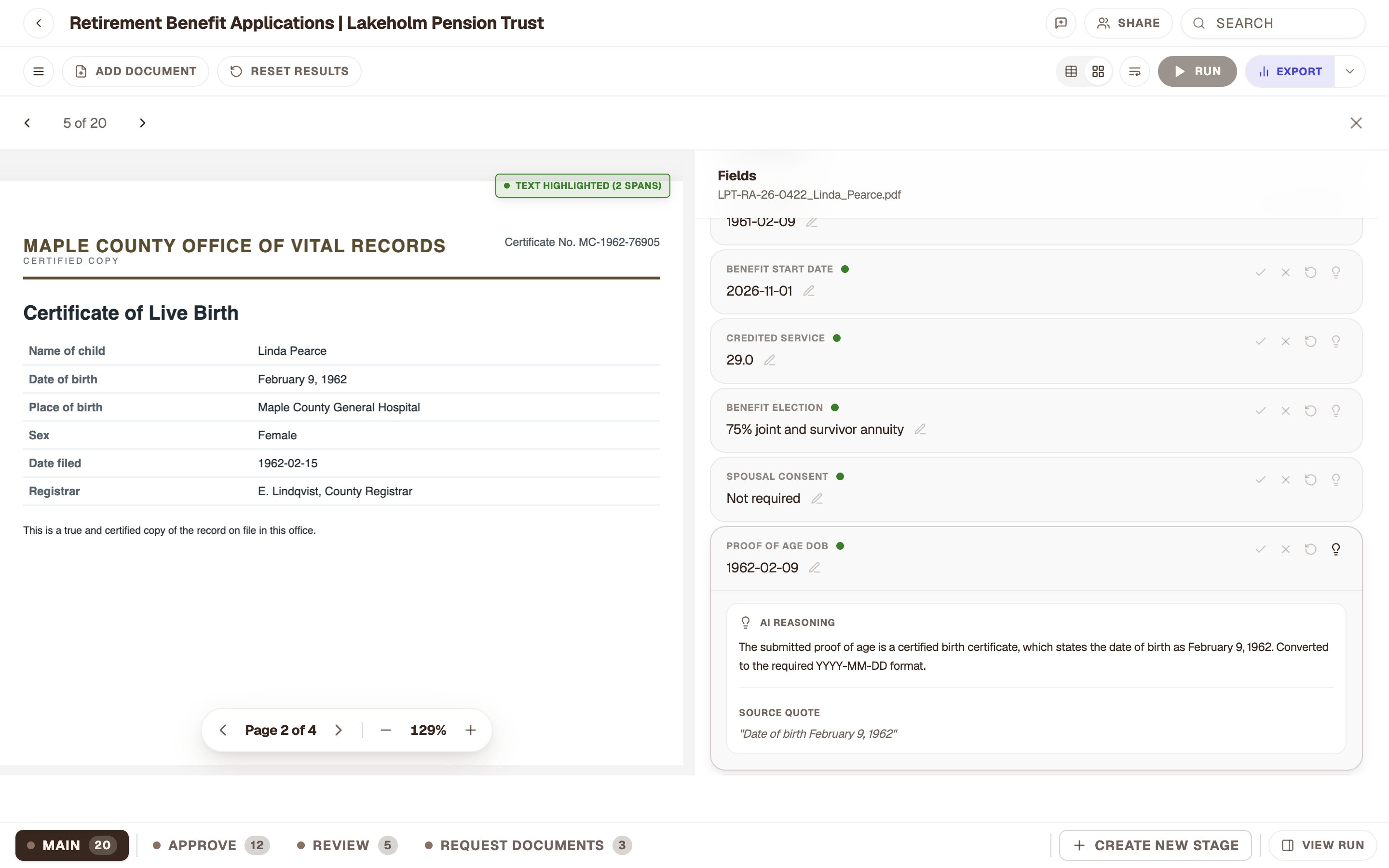Edit the 75% joint and survivor annuity value

920,429
